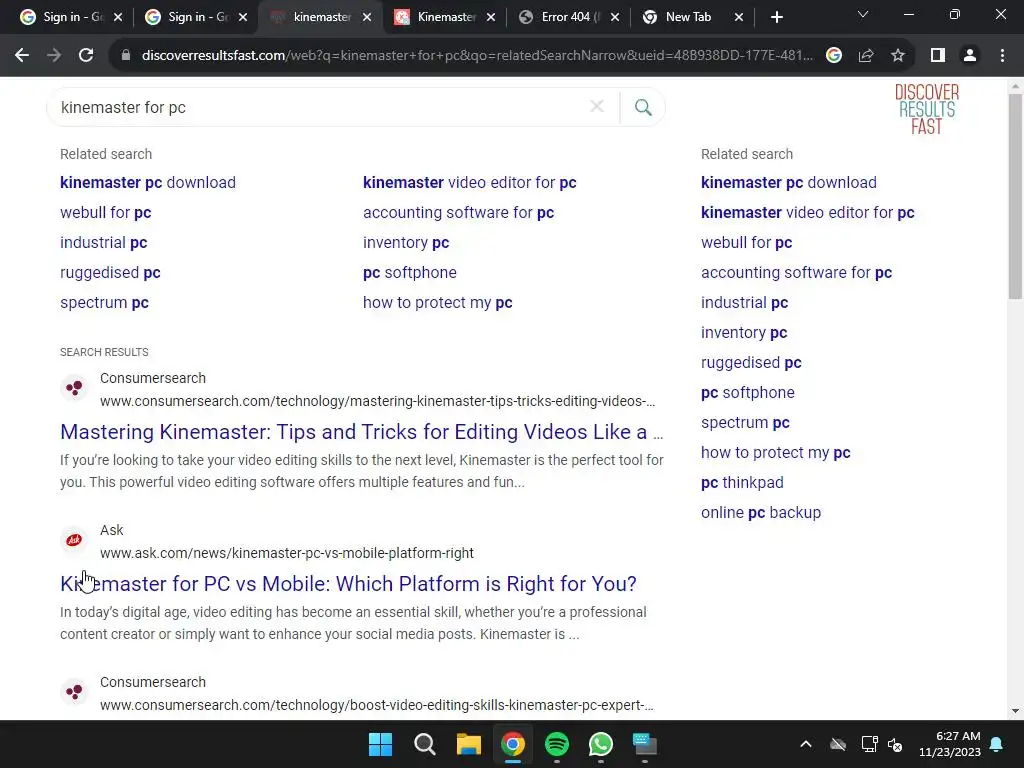Open sidebar 'pc thinkpad' link

[x=743, y=483]
